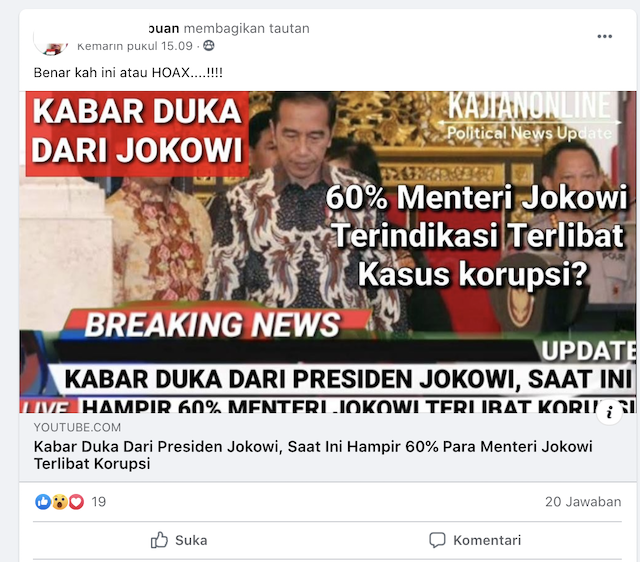
Task: Open the YouTube video thumbnail of Jokowi
Action: pos(328,252)
